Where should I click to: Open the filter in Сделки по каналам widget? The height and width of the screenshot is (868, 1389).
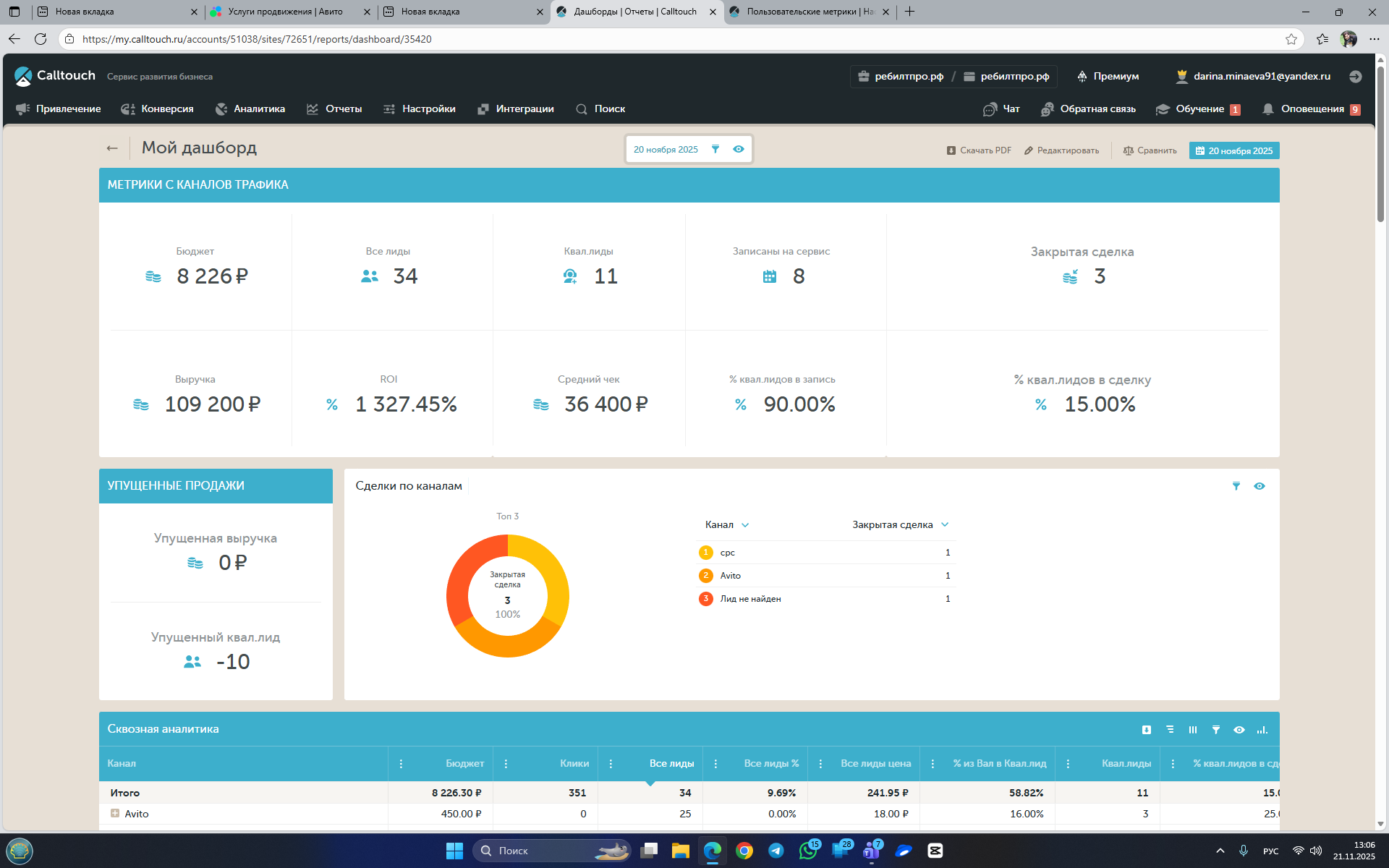click(x=1236, y=486)
